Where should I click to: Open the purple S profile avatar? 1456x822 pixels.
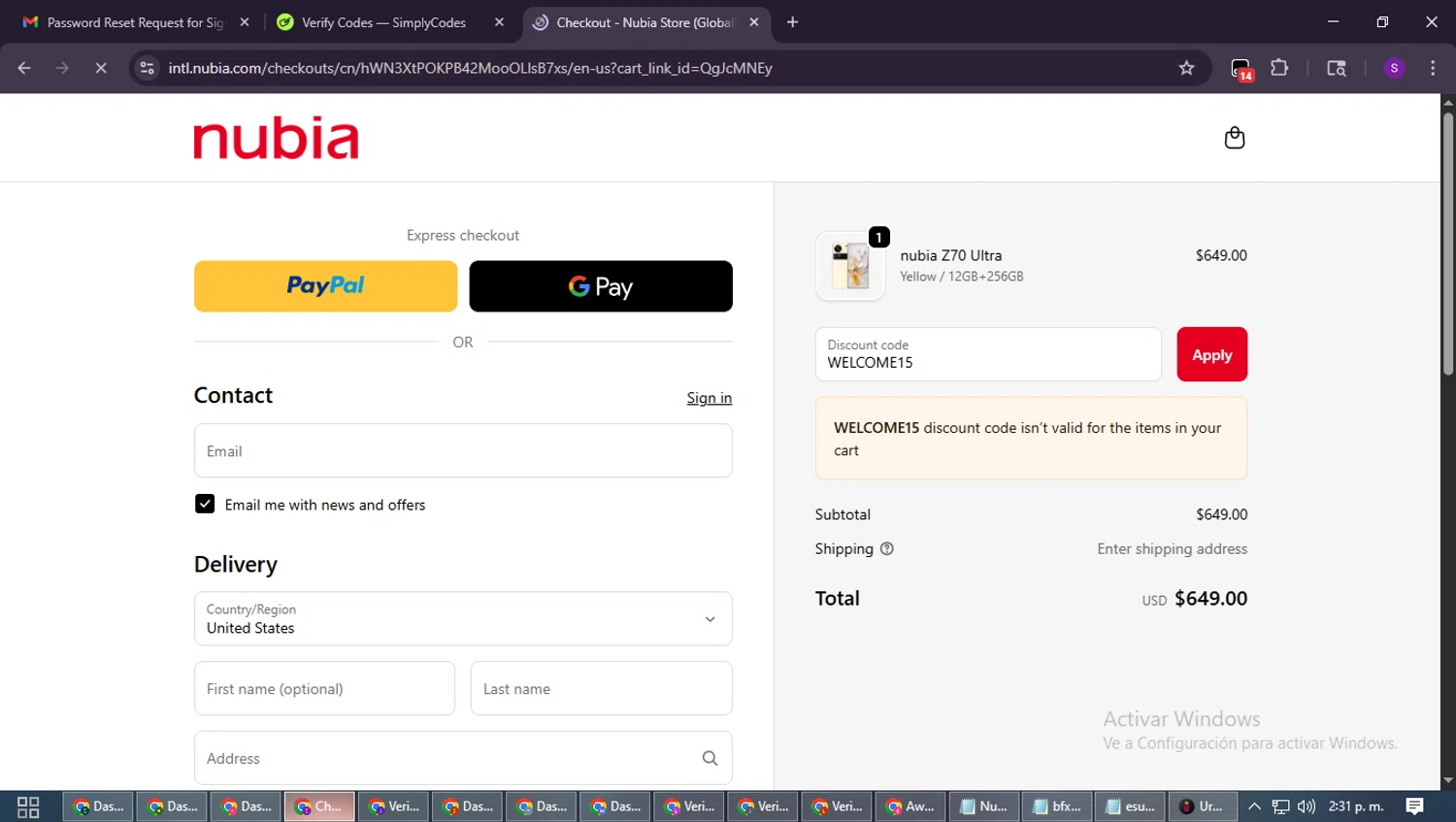tap(1394, 68)
